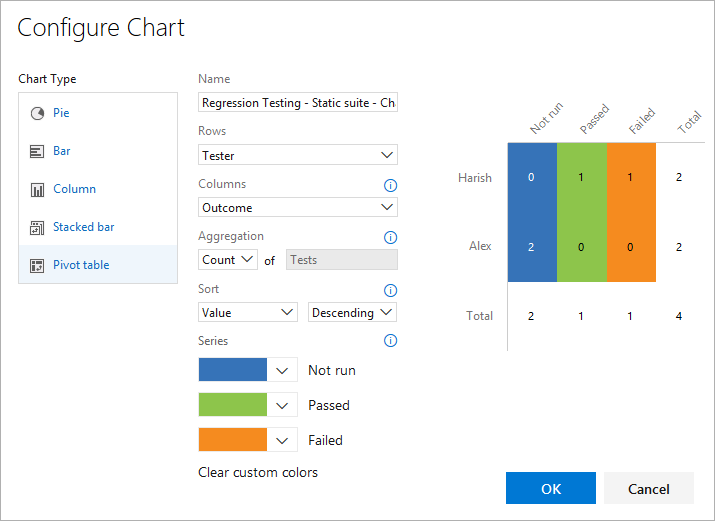
Task: Click the chart Name text field
Action: pyautogui.click(x=298, y=103)
